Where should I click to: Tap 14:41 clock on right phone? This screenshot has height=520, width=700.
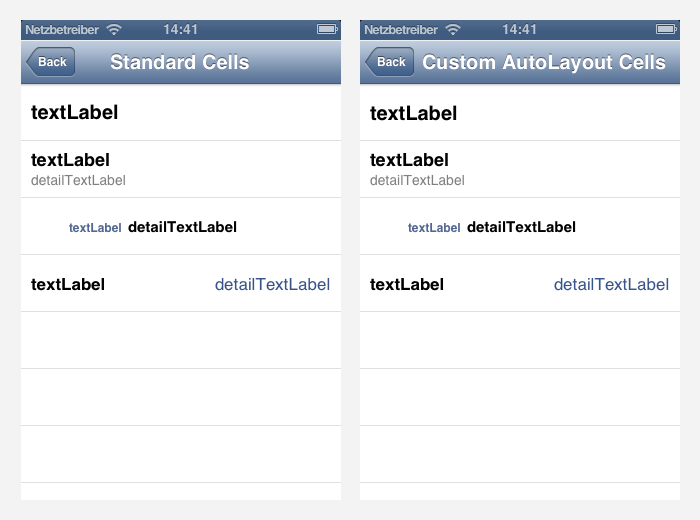520,30
